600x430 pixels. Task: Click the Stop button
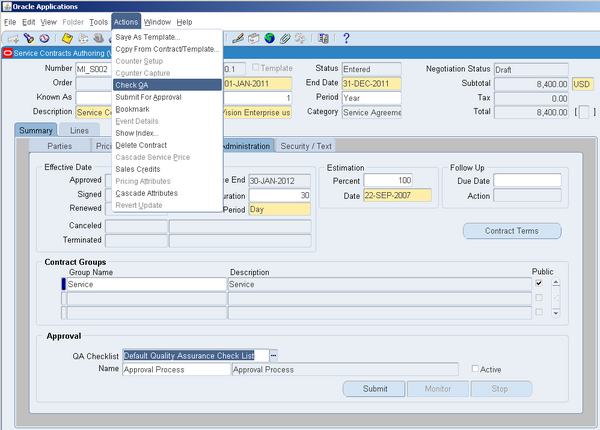500,389
